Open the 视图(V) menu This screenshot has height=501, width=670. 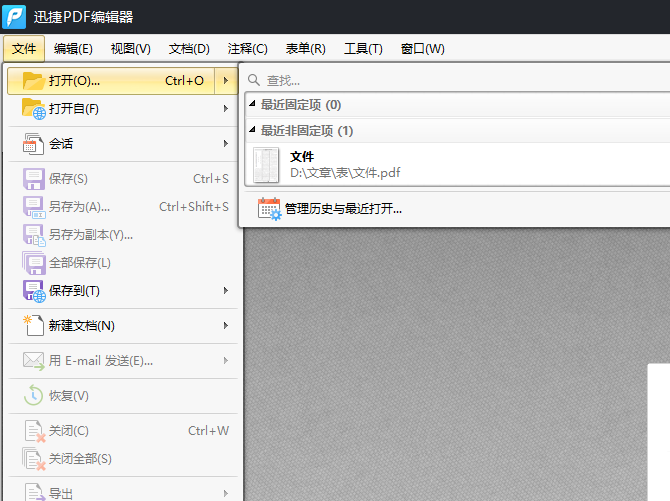[130, 49]
